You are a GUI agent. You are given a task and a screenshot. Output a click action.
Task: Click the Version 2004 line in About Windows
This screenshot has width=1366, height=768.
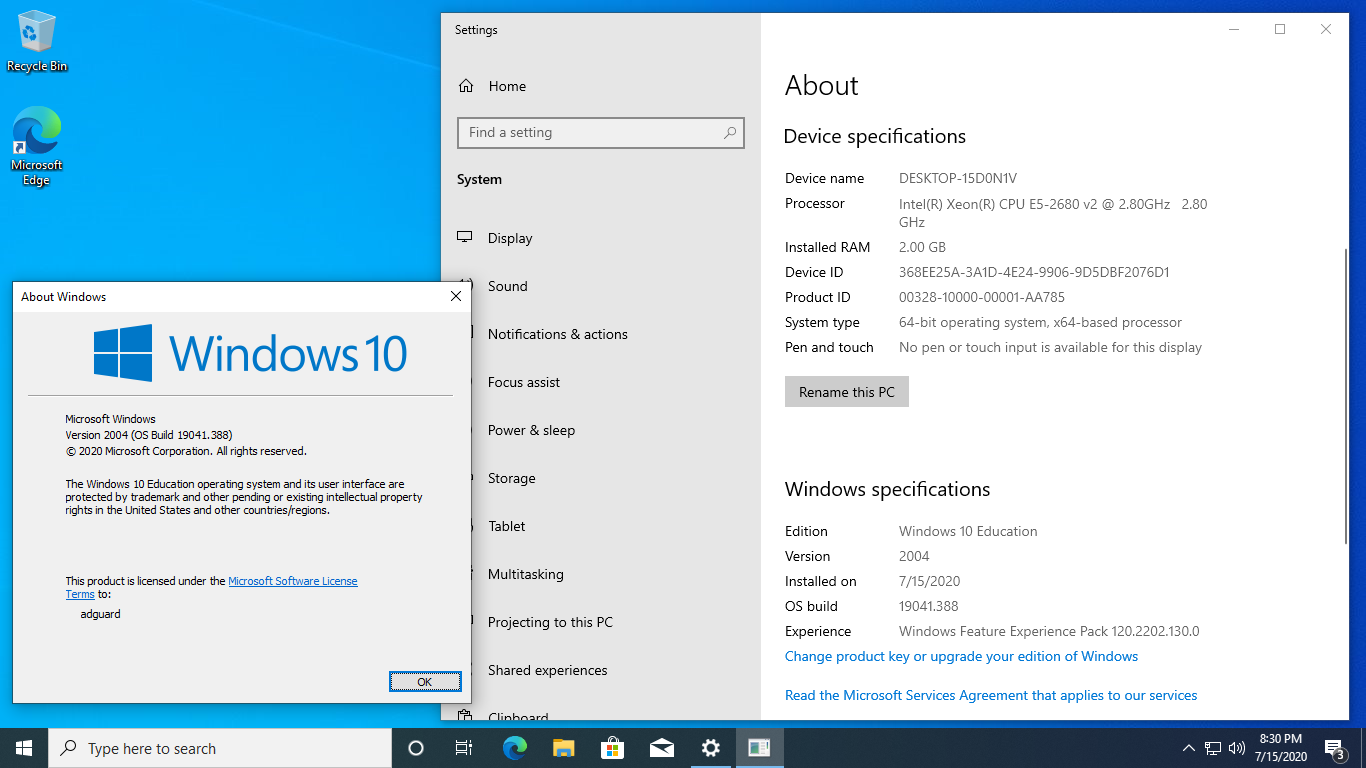pos(149,435)
